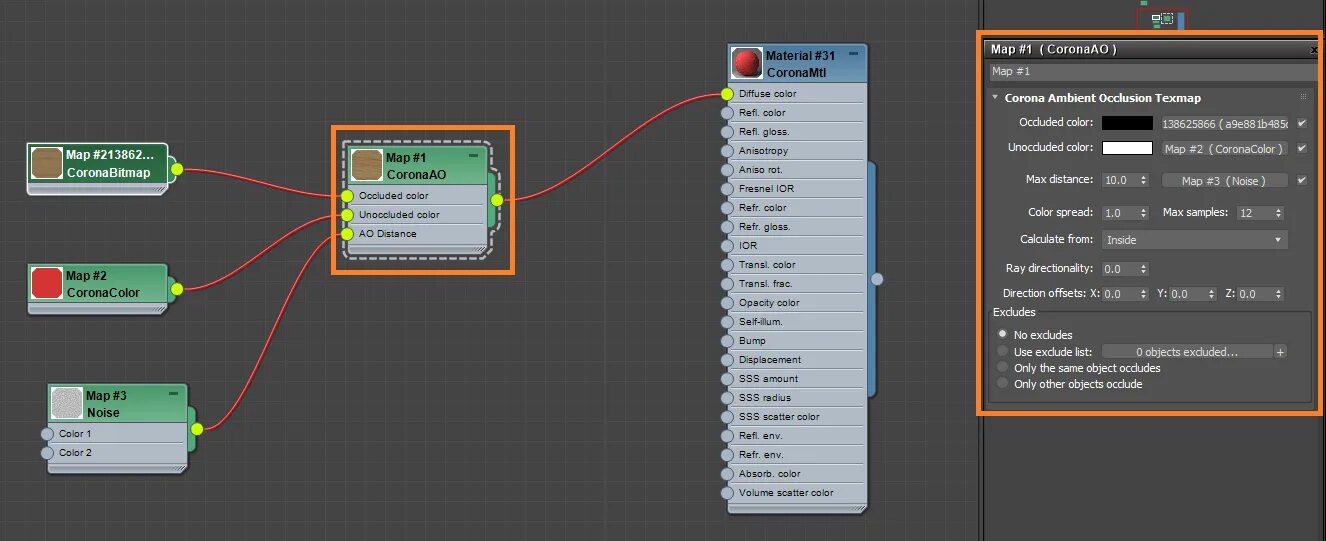Click the Transl. color slot label
The image size is (1326, 541).
click(767, 265)
